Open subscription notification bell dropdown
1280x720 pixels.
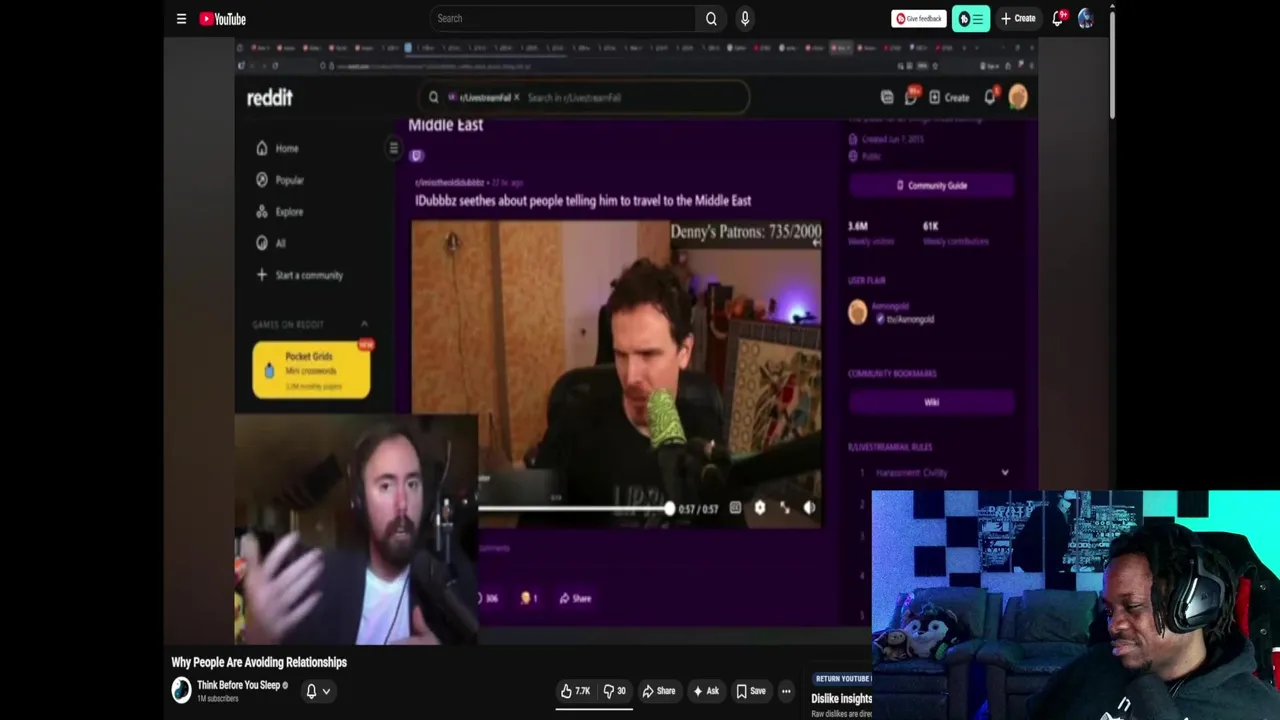[318, 691]
